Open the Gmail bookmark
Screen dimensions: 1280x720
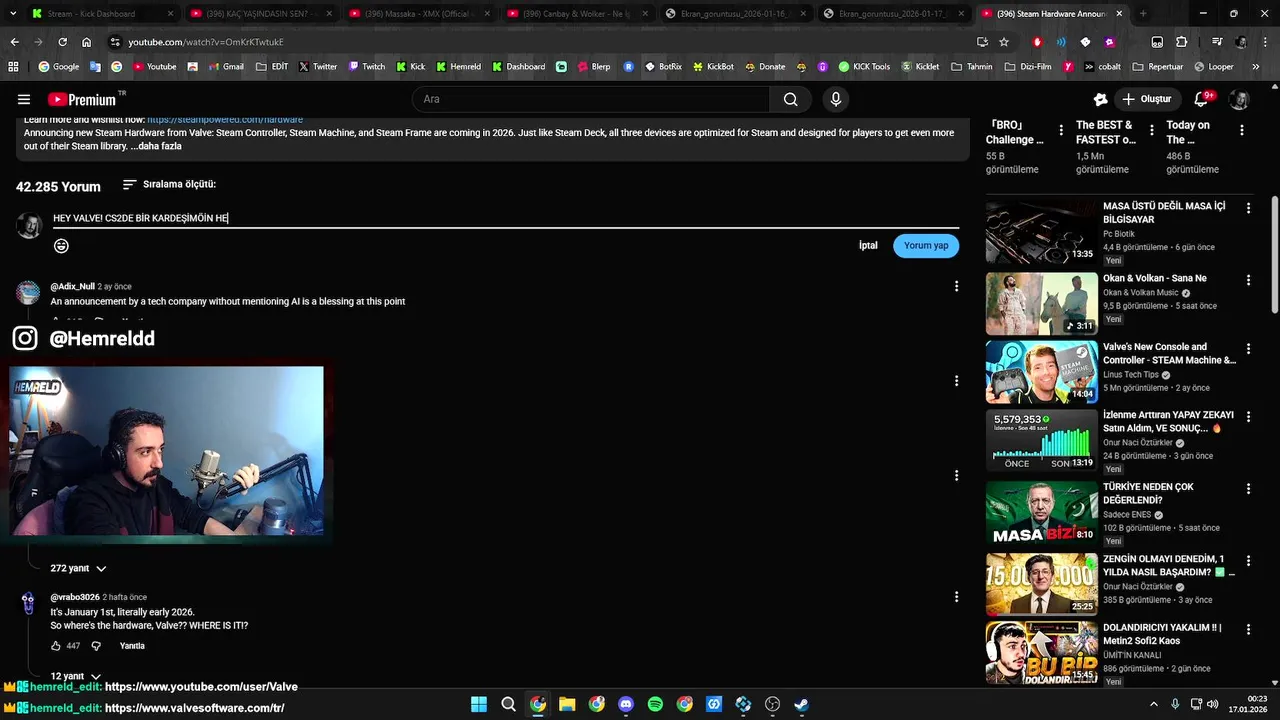point(226,67)
